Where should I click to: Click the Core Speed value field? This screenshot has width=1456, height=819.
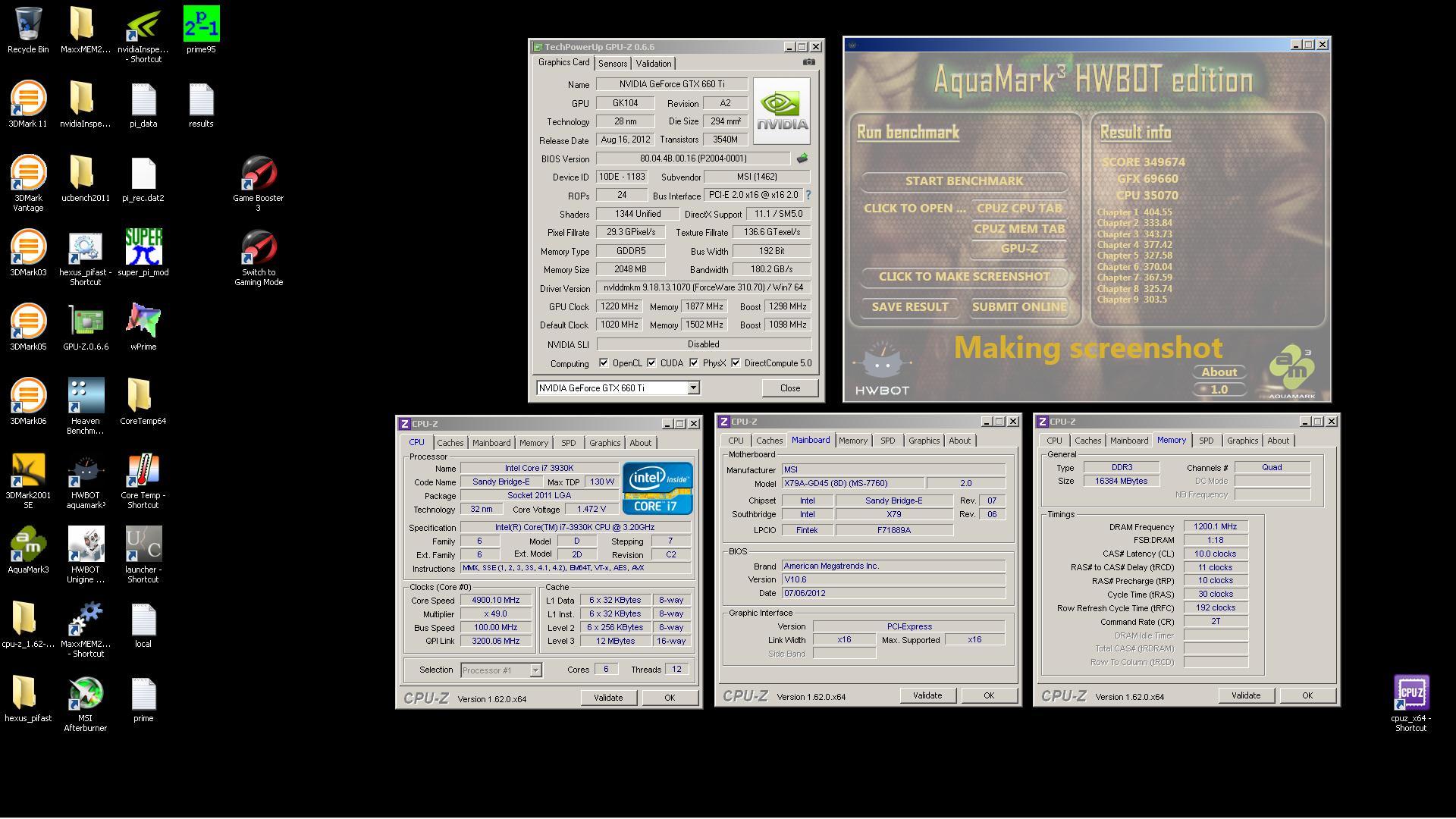pos(495,601)
